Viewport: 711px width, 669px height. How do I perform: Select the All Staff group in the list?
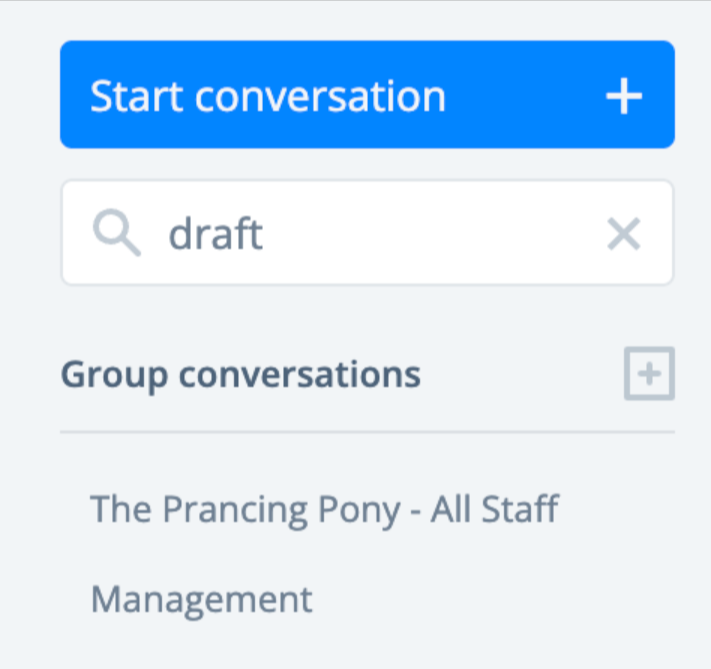[x=324, y=510]
